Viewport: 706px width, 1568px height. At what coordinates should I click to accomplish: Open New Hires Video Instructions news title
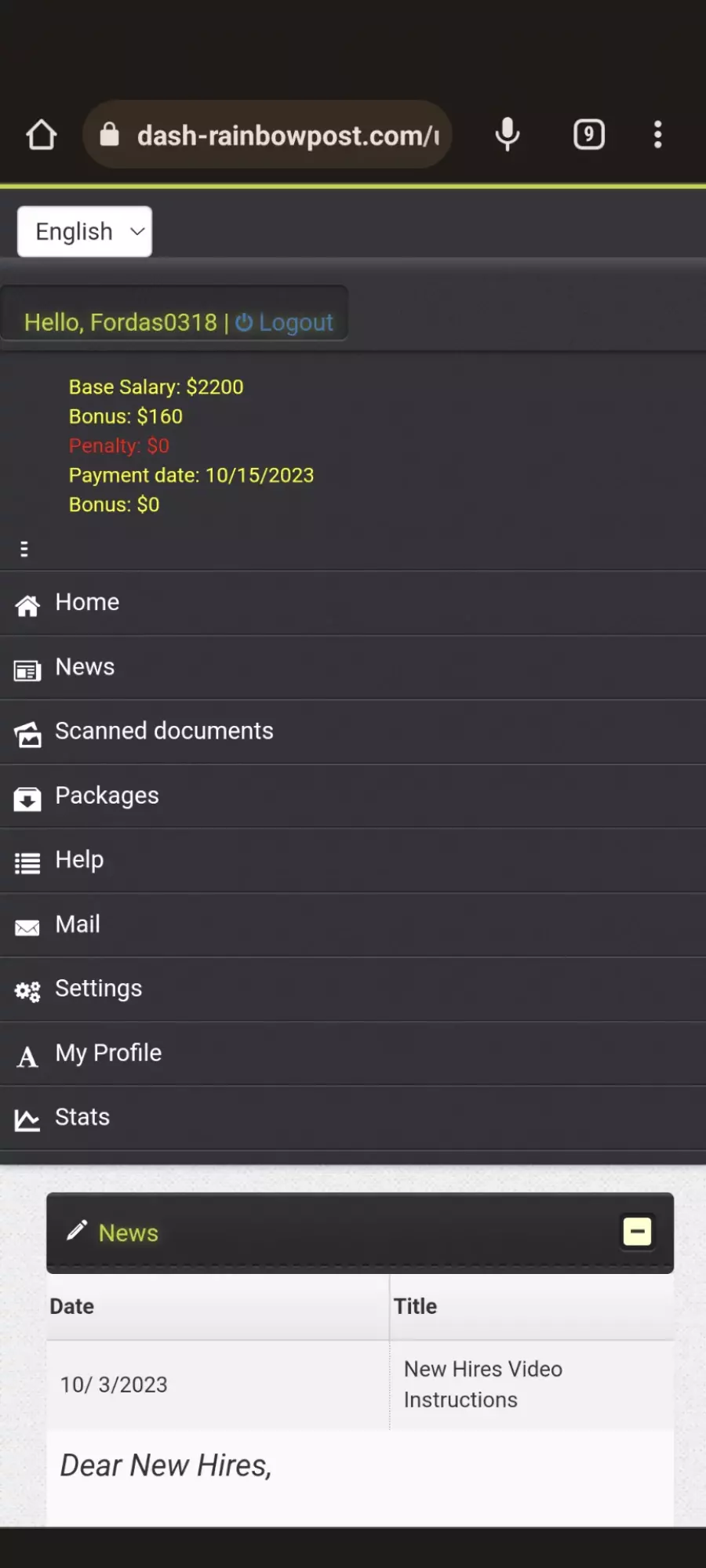pyautogui.click(x=483, y=1384)
